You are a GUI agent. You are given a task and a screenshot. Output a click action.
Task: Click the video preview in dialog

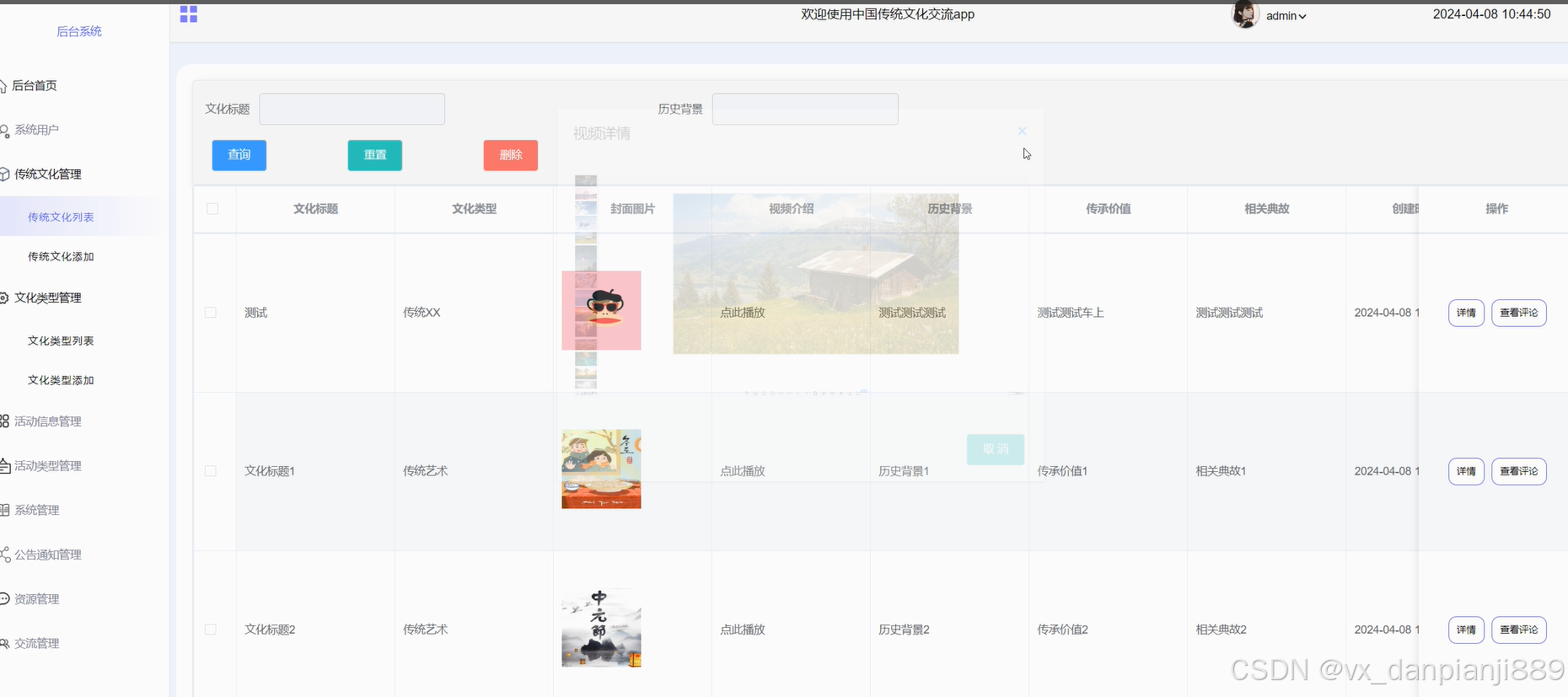[x=815, y=274]
